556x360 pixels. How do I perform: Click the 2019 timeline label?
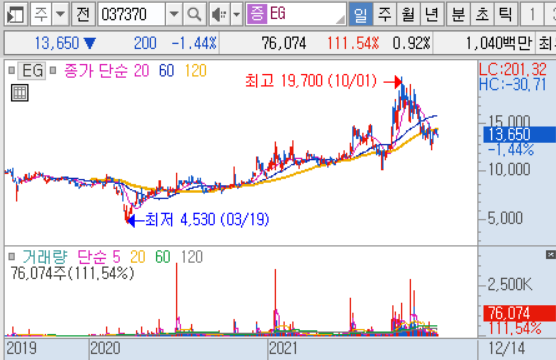pos(21,348)
